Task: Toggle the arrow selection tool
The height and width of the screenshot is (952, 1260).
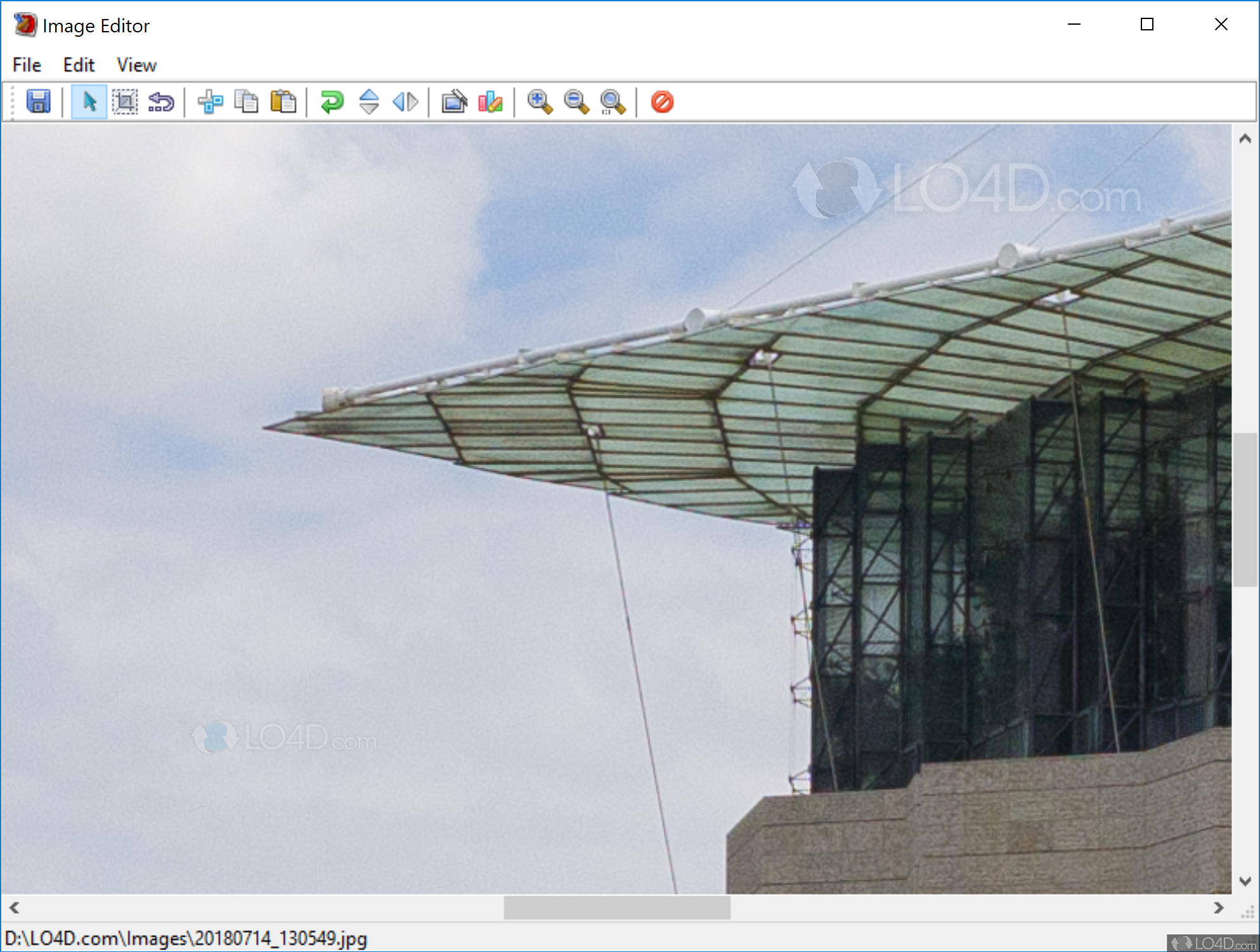Action: pyautogui.click(x=89, y=101)
